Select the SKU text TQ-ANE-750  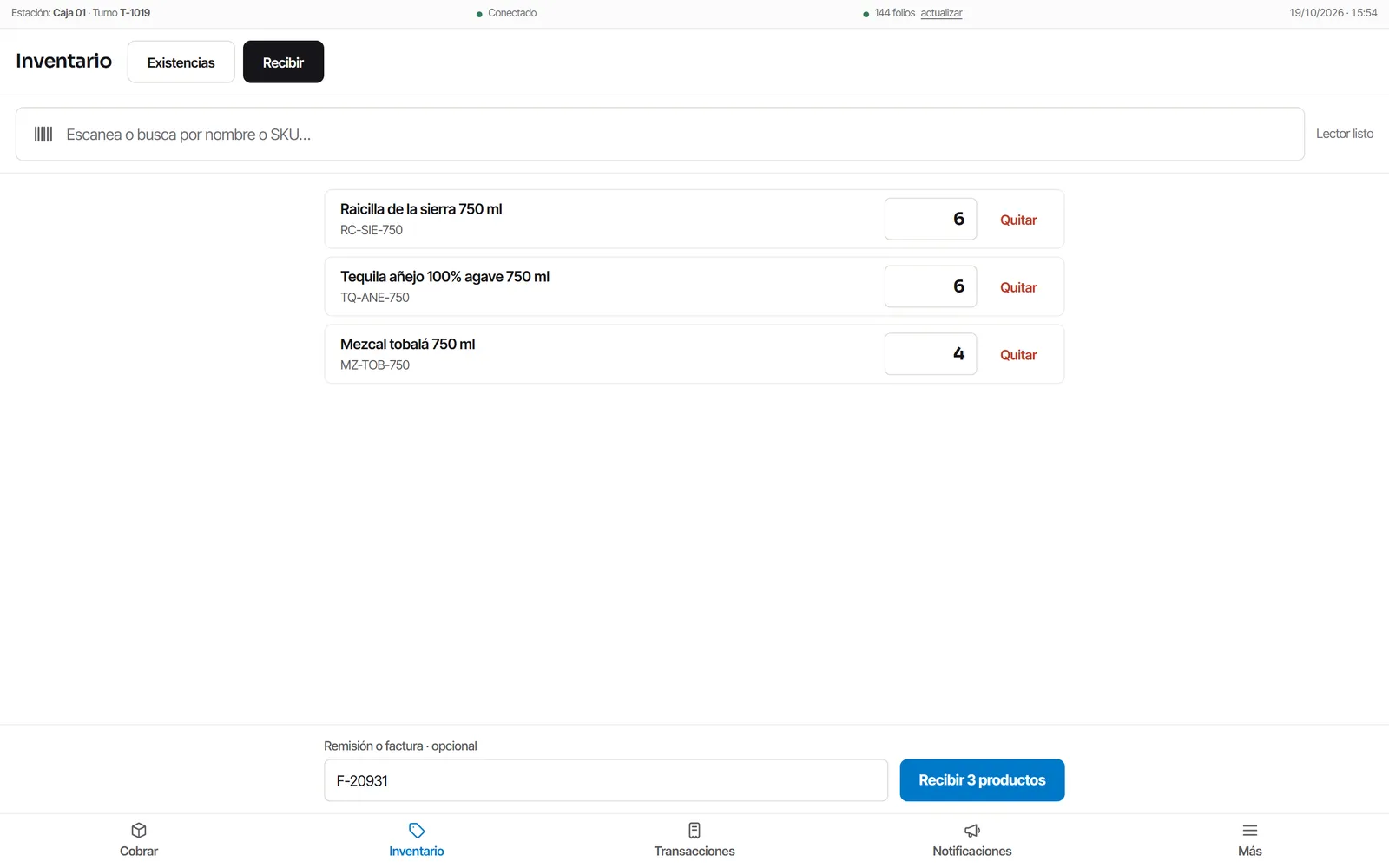click(375, 298)
